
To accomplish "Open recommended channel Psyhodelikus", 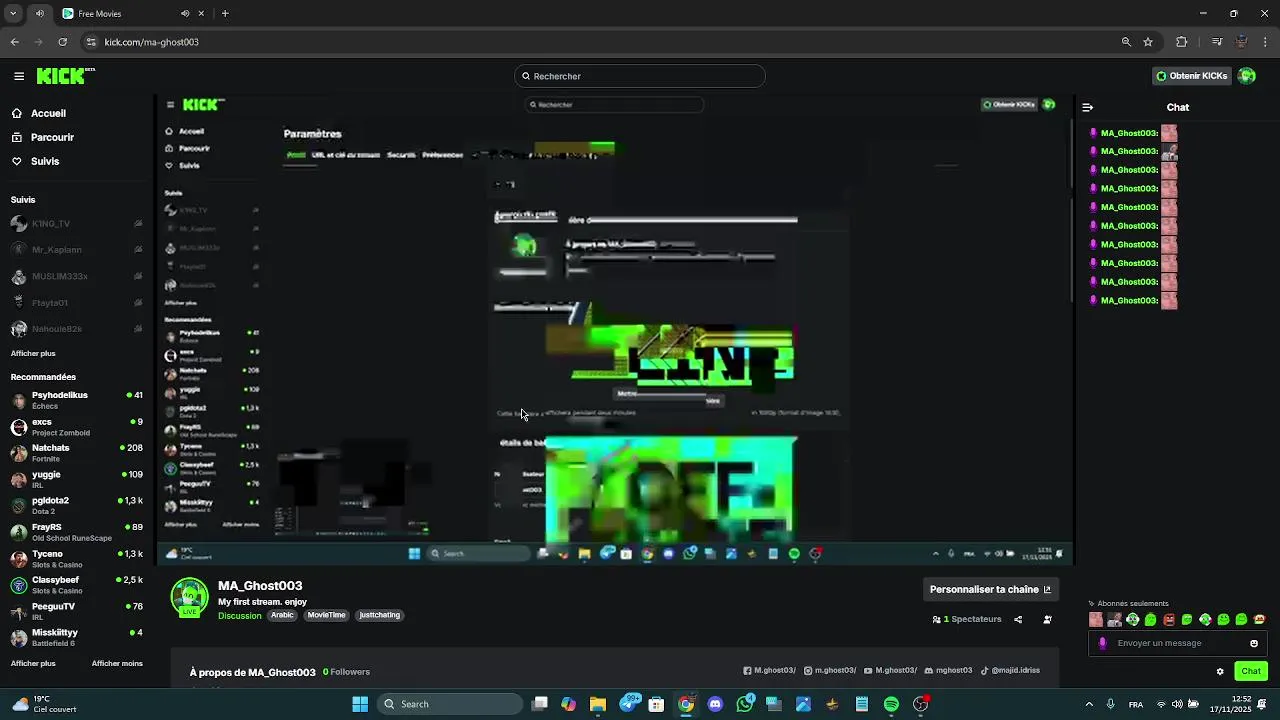I will click(x=76, y=400).
